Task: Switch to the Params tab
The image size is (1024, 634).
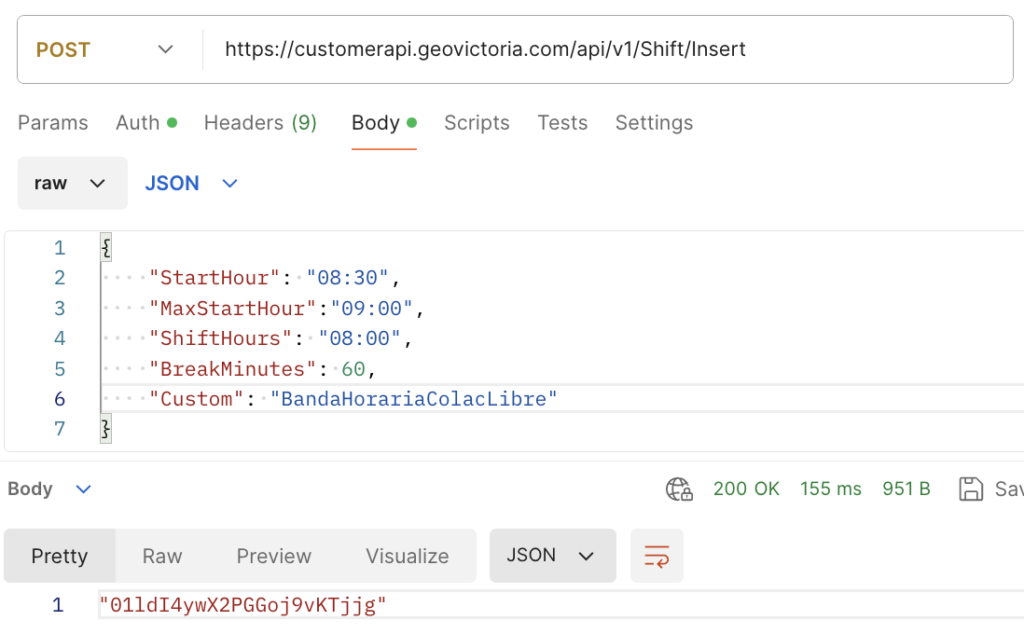Action: (53, 123)
